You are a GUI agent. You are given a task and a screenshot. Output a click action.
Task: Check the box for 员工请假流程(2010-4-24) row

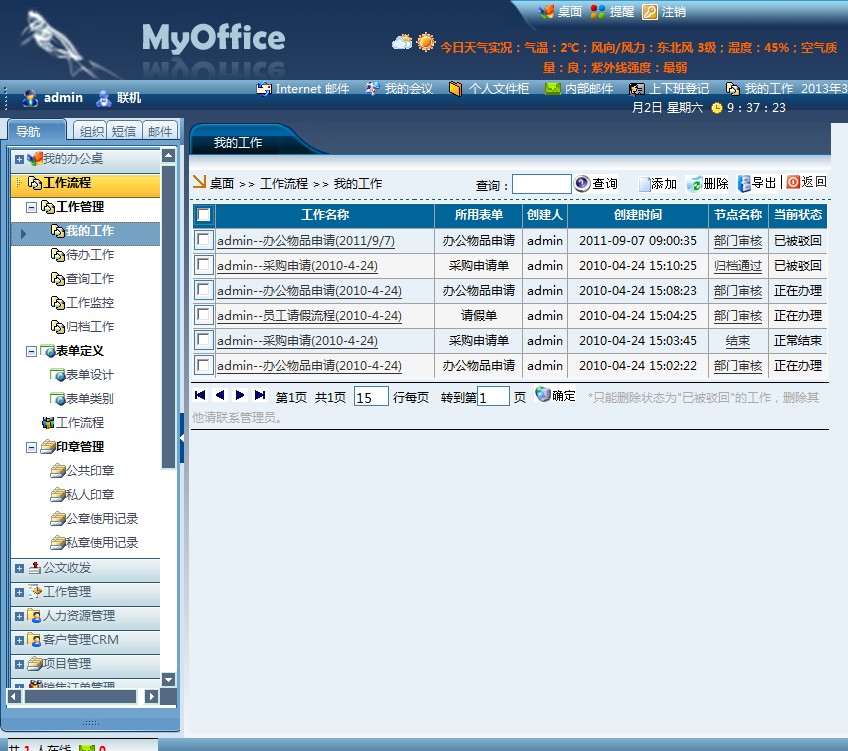click(x=204, y=315)
